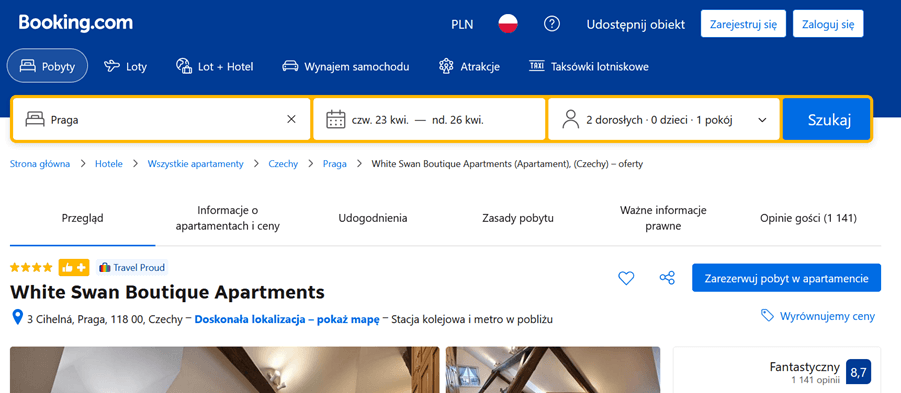Click Wszystkie apartamenty breadcrumb link
Viewport: 901px width, 393px height.
(195, 164)
